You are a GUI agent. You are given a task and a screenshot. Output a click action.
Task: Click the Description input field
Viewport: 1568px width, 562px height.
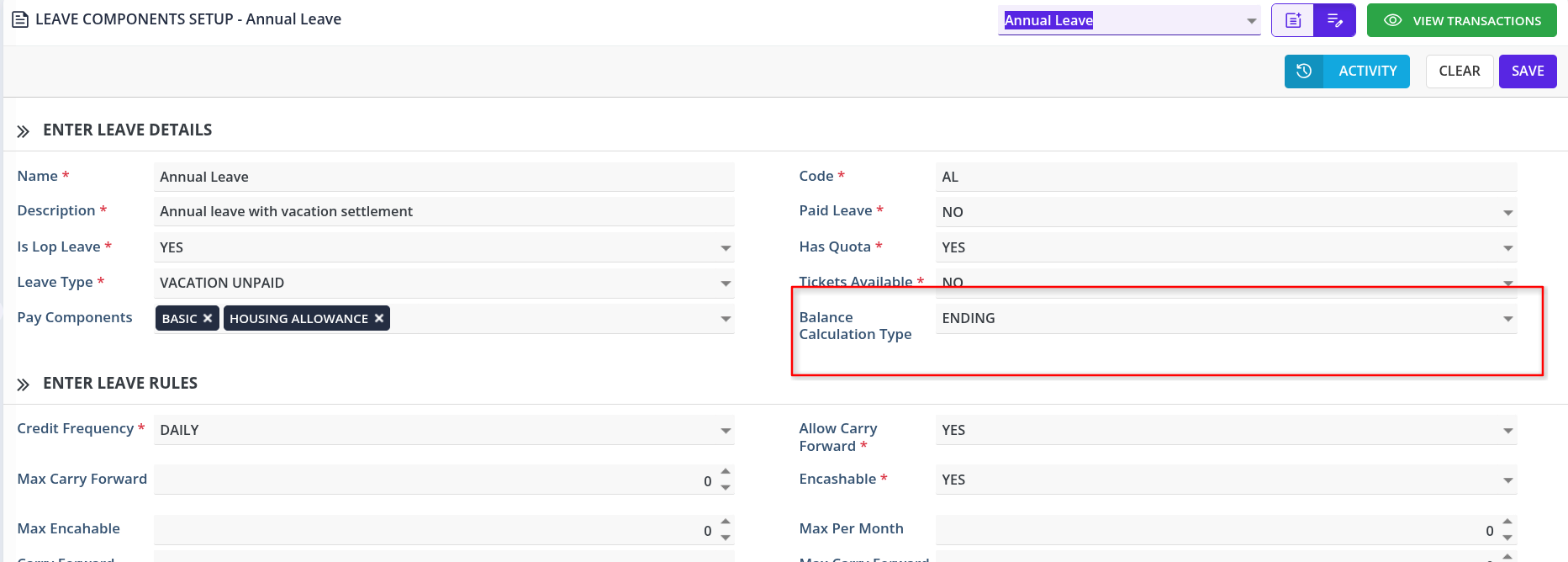click(x=444, y=211)
